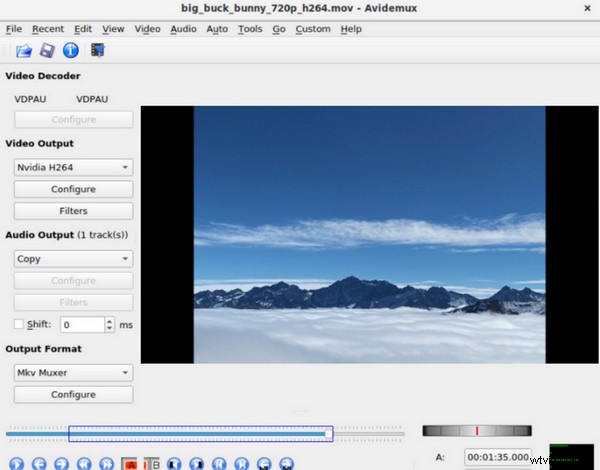Step back one frame with left arrow
This screenshot has width=600, height=470.
[39, 464]
